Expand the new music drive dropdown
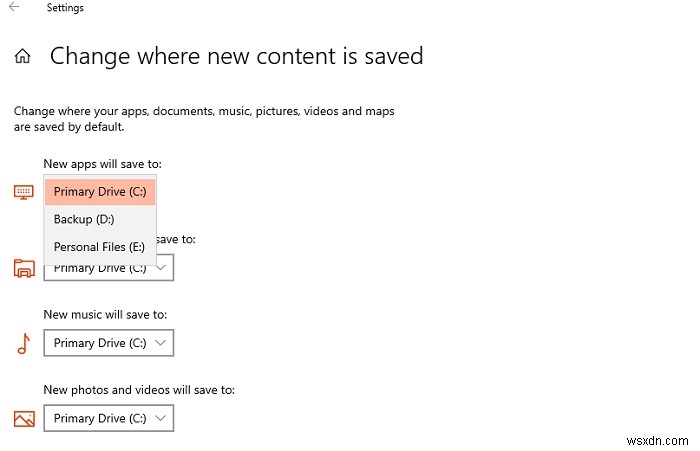 pos(109,343)
